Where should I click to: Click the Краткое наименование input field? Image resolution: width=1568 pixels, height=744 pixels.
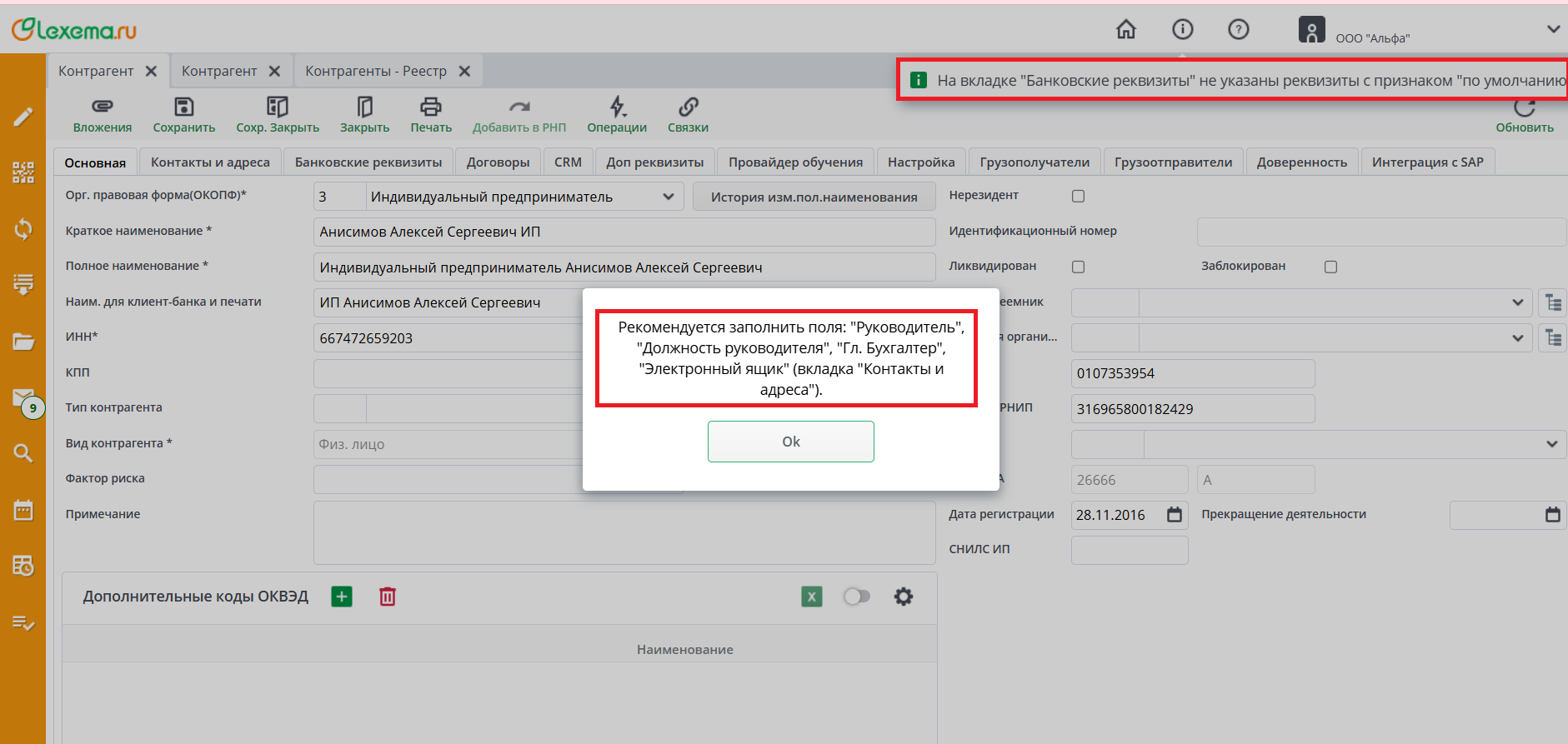pos(624,232)
